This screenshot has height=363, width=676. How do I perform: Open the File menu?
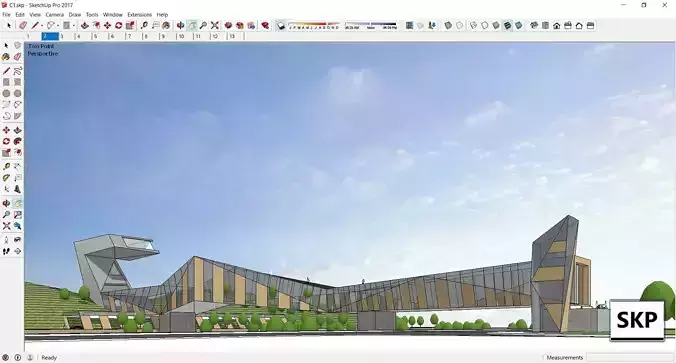pyautogui.click(x=6, y=15)
